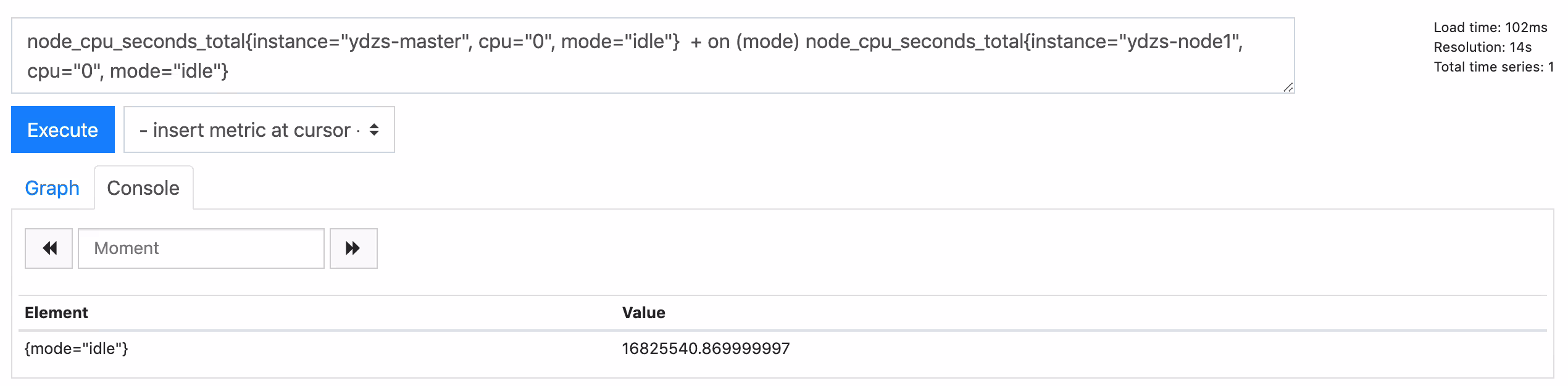Select the {mode="idle"} result element
The width and height of the screenshot is (1568, 386).
77,348
